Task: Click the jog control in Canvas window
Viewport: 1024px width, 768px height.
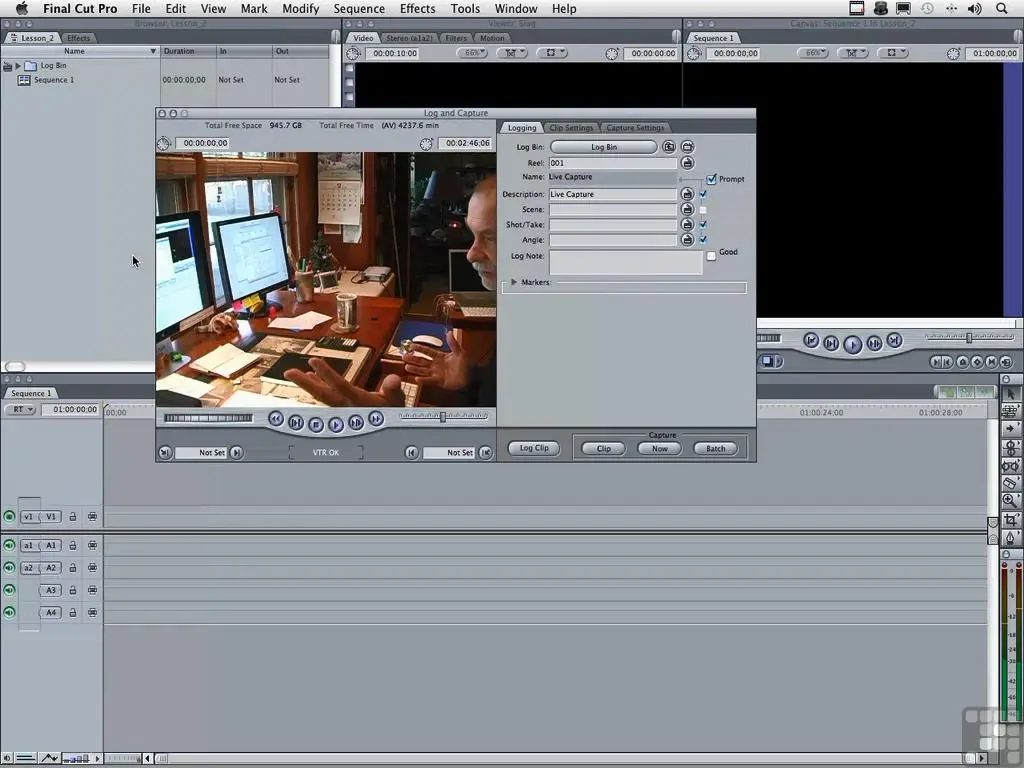Action: point(769,338)
